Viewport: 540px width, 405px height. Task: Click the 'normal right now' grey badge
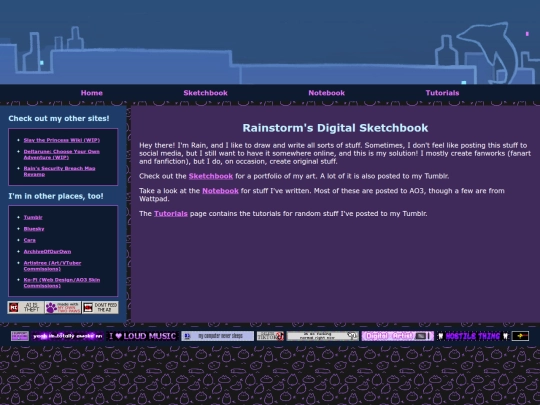pyautogui.click(x=322, y=336)
